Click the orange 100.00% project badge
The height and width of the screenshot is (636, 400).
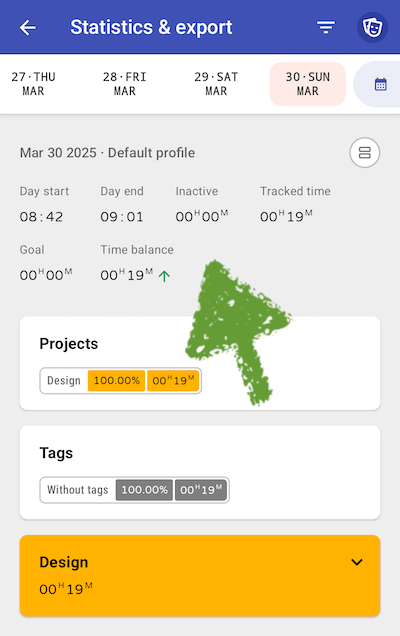click(116, 380)
